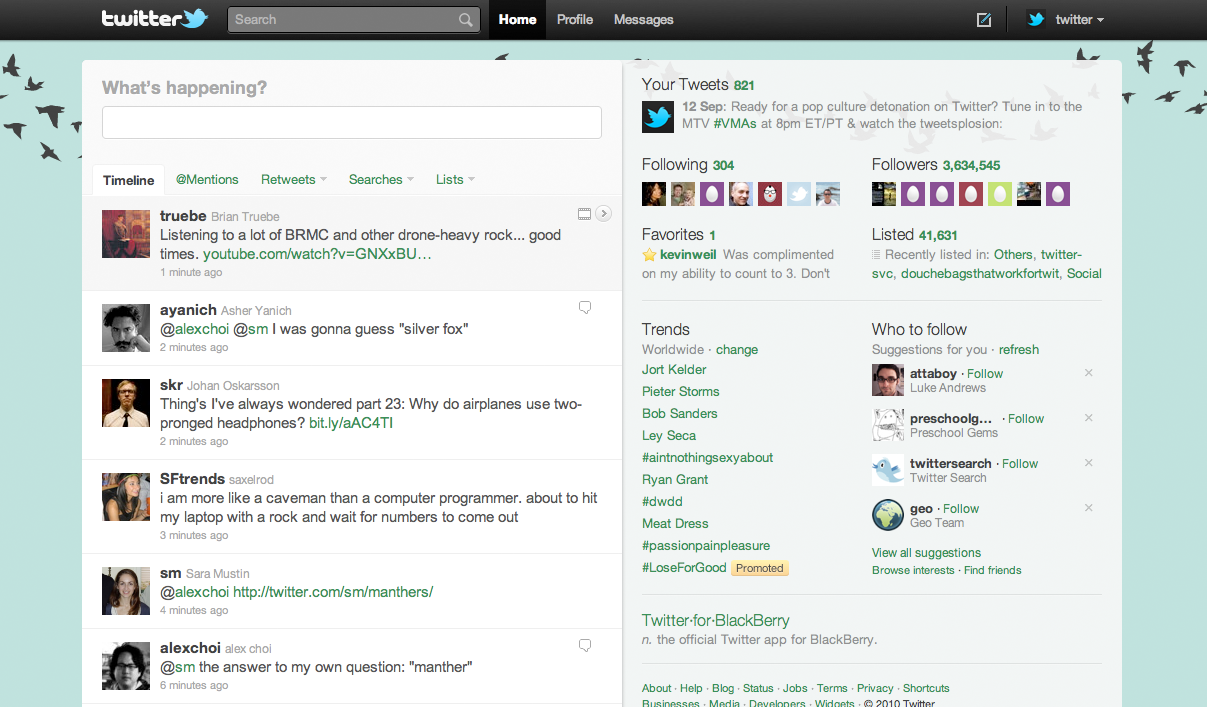Open the #VMAs hashtag link
The image size is (1207, 707).
click(x=735, y=124)
